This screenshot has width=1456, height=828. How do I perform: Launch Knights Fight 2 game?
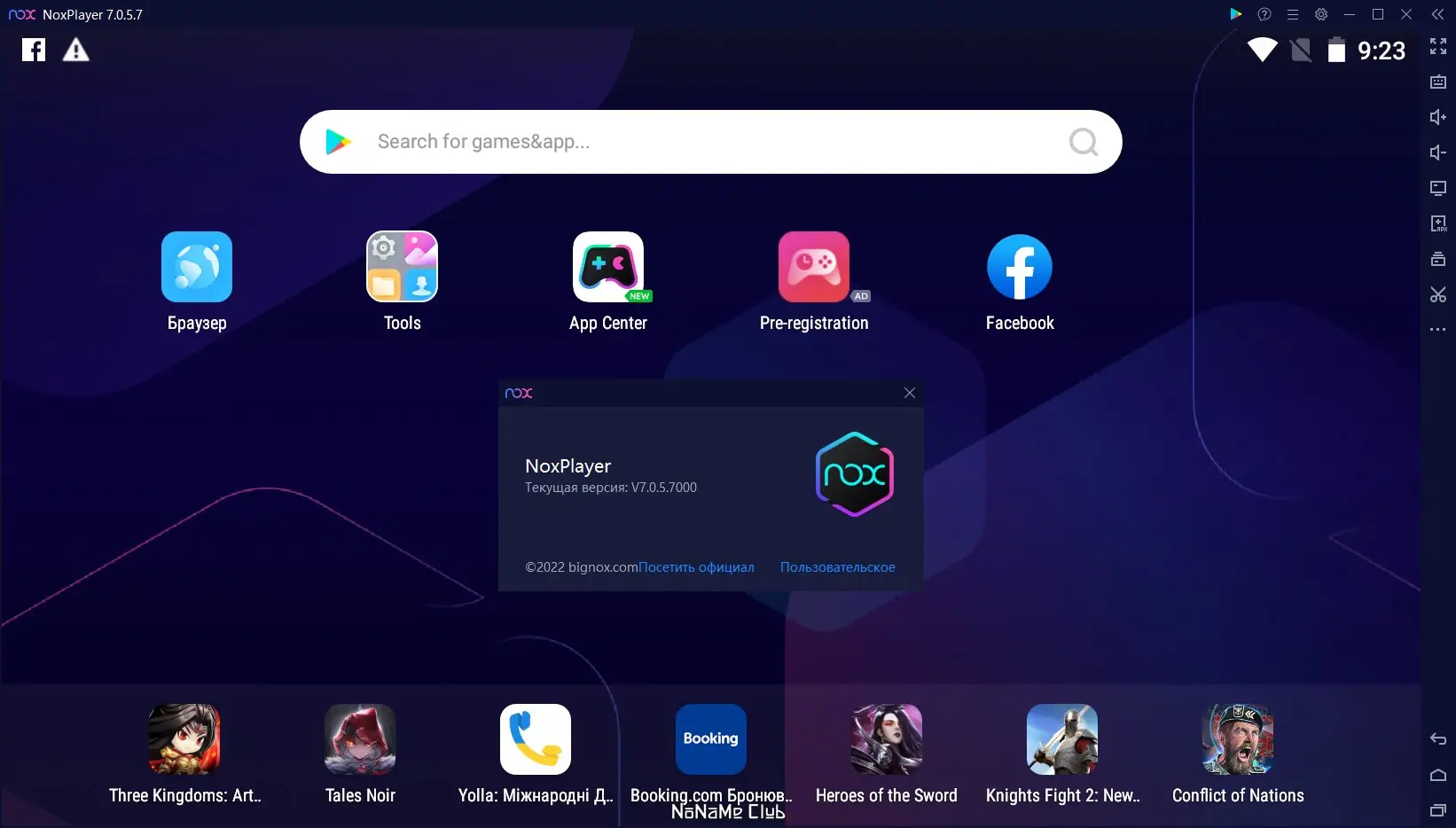pos(1062,739)
